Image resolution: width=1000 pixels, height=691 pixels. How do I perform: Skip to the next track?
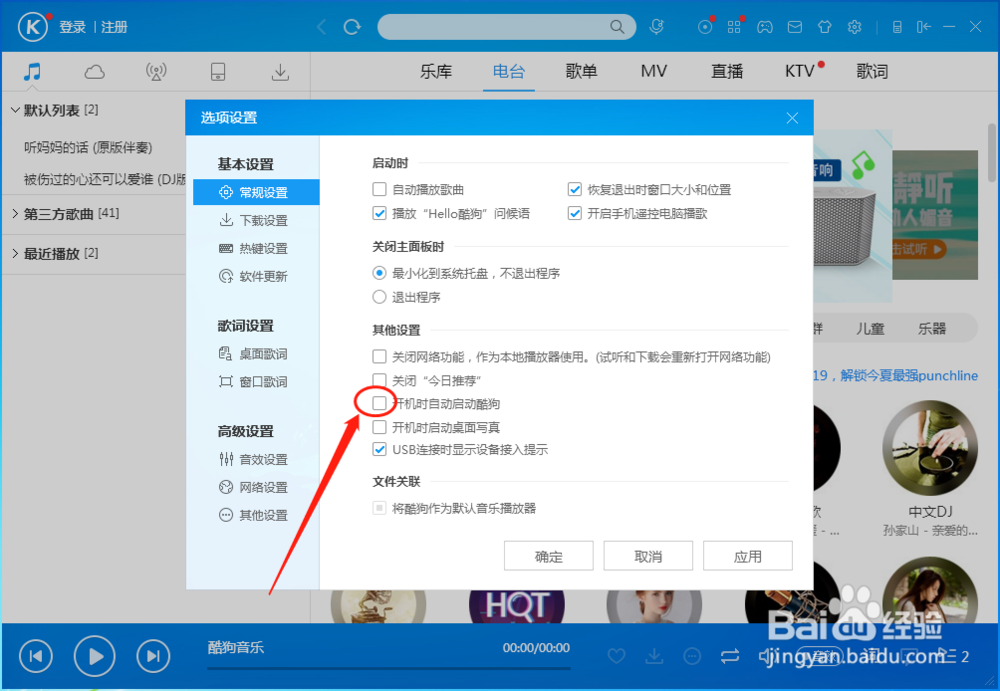(x=153, y=655)
